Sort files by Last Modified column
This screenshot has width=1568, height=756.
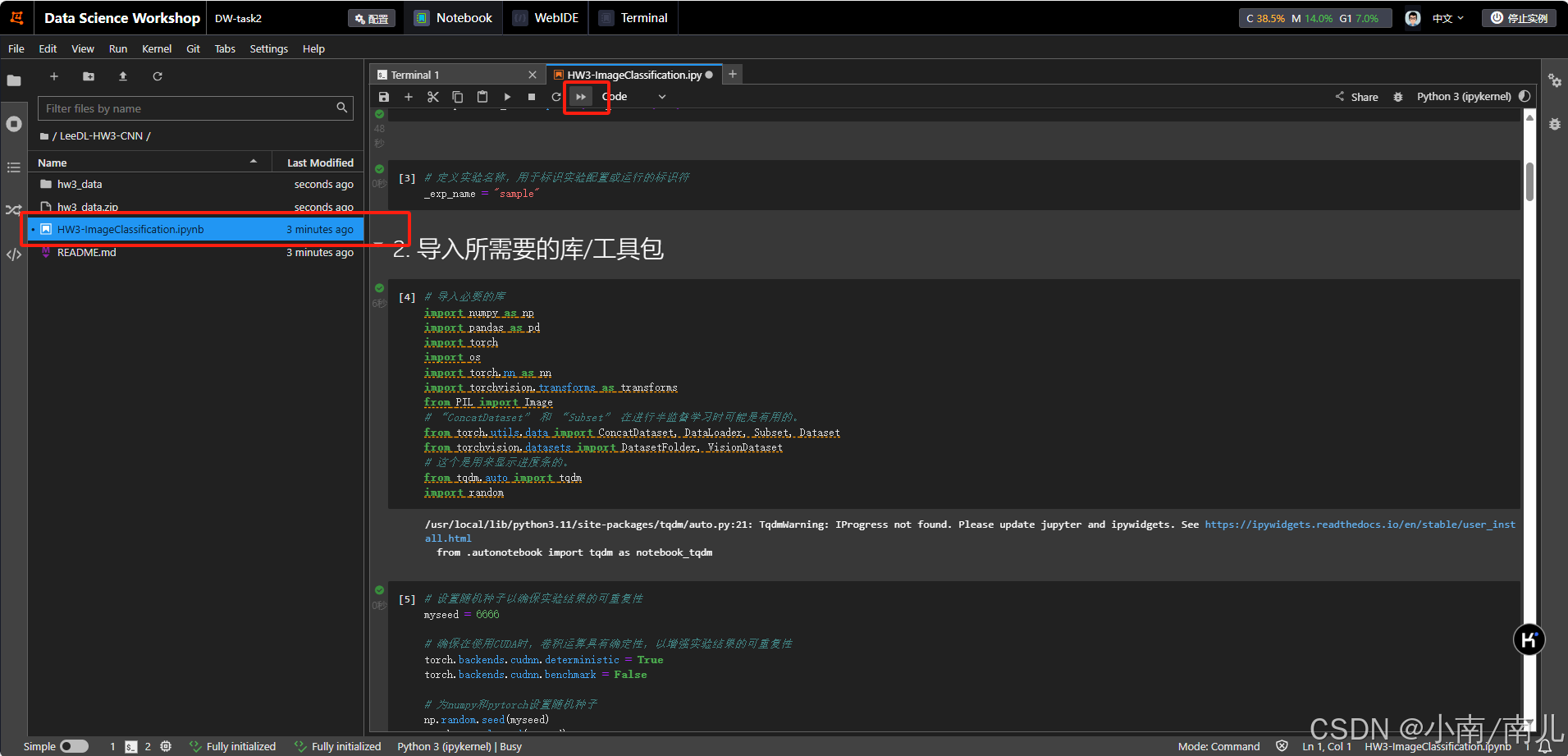coord(319,163)
